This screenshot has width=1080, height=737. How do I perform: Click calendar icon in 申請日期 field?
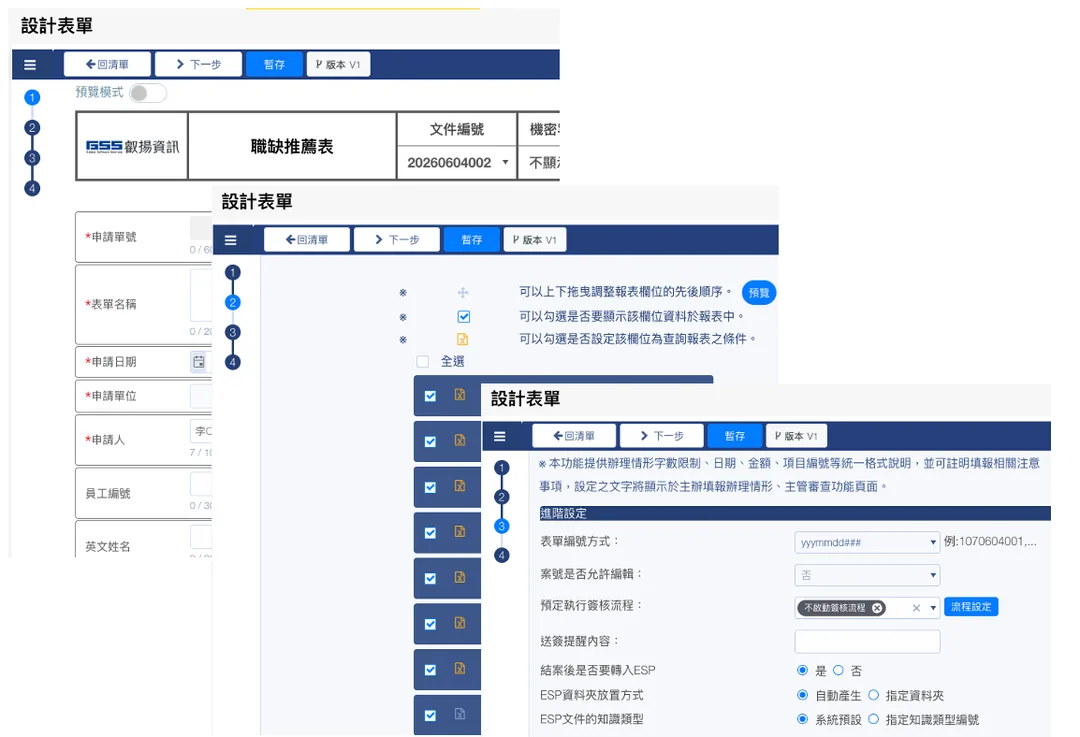click(199, 362)
